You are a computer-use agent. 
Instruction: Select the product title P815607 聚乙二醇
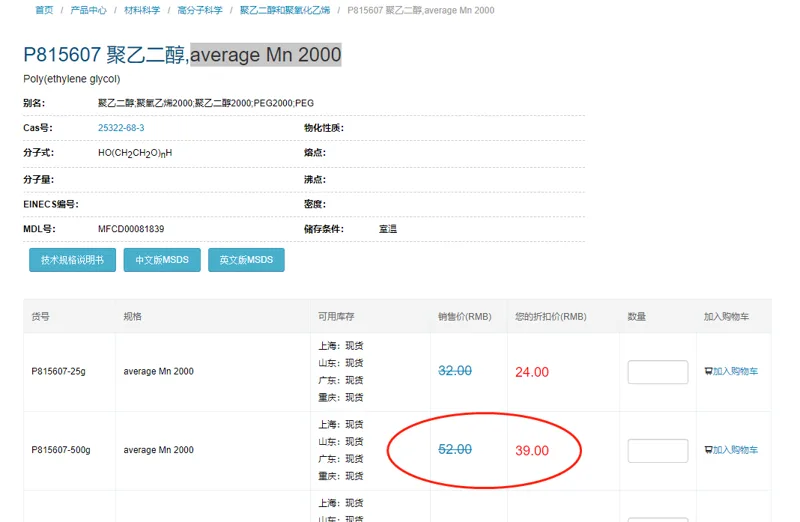pyautogui.click(x=105, y=55)
